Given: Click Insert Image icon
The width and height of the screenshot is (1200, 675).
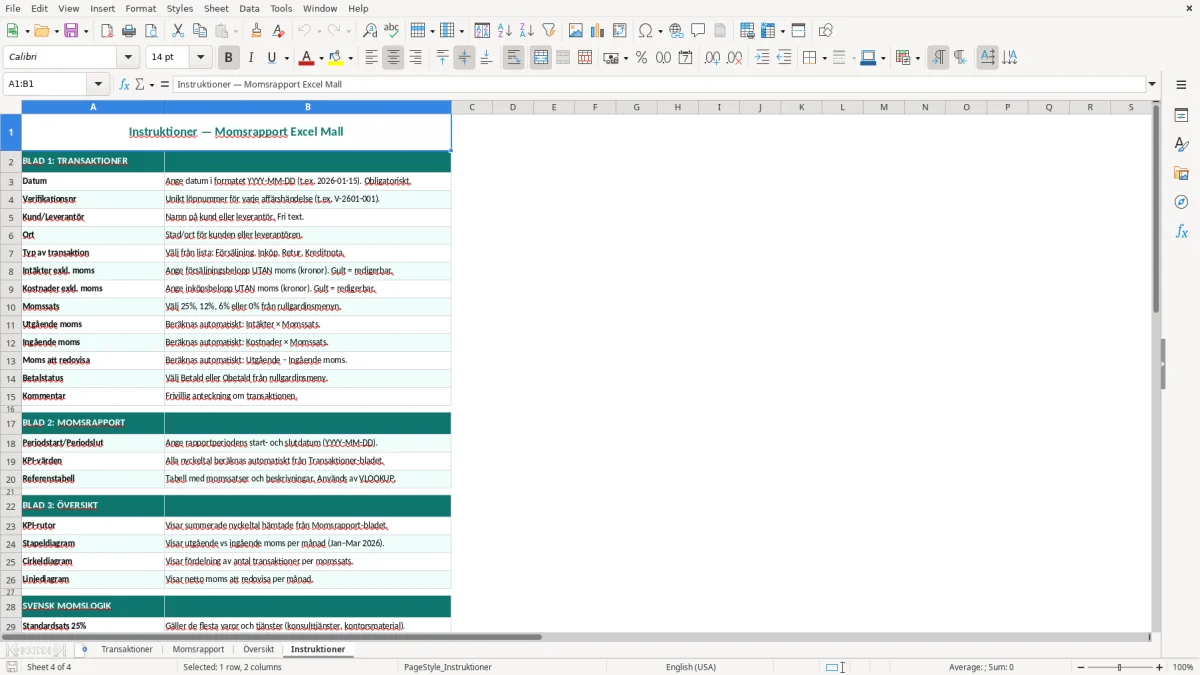Looking at the screenshot, I should click(576, 31).
